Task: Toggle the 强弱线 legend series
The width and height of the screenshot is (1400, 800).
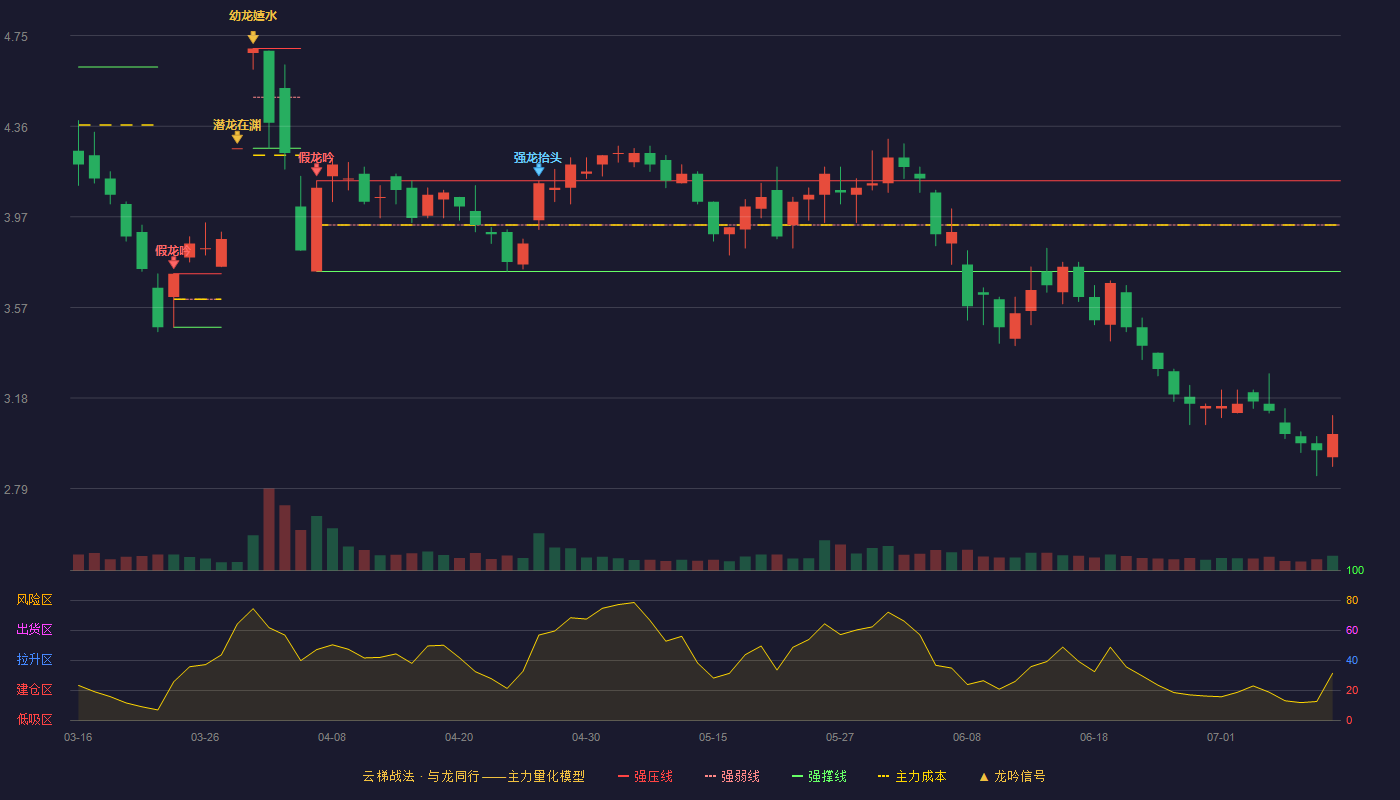Action: pyautogui.click(x=732, y=776)
